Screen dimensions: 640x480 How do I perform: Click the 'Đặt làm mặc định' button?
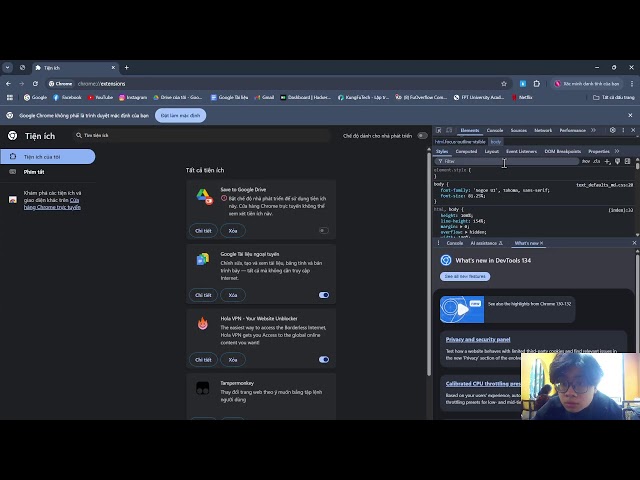coord(180,116)
